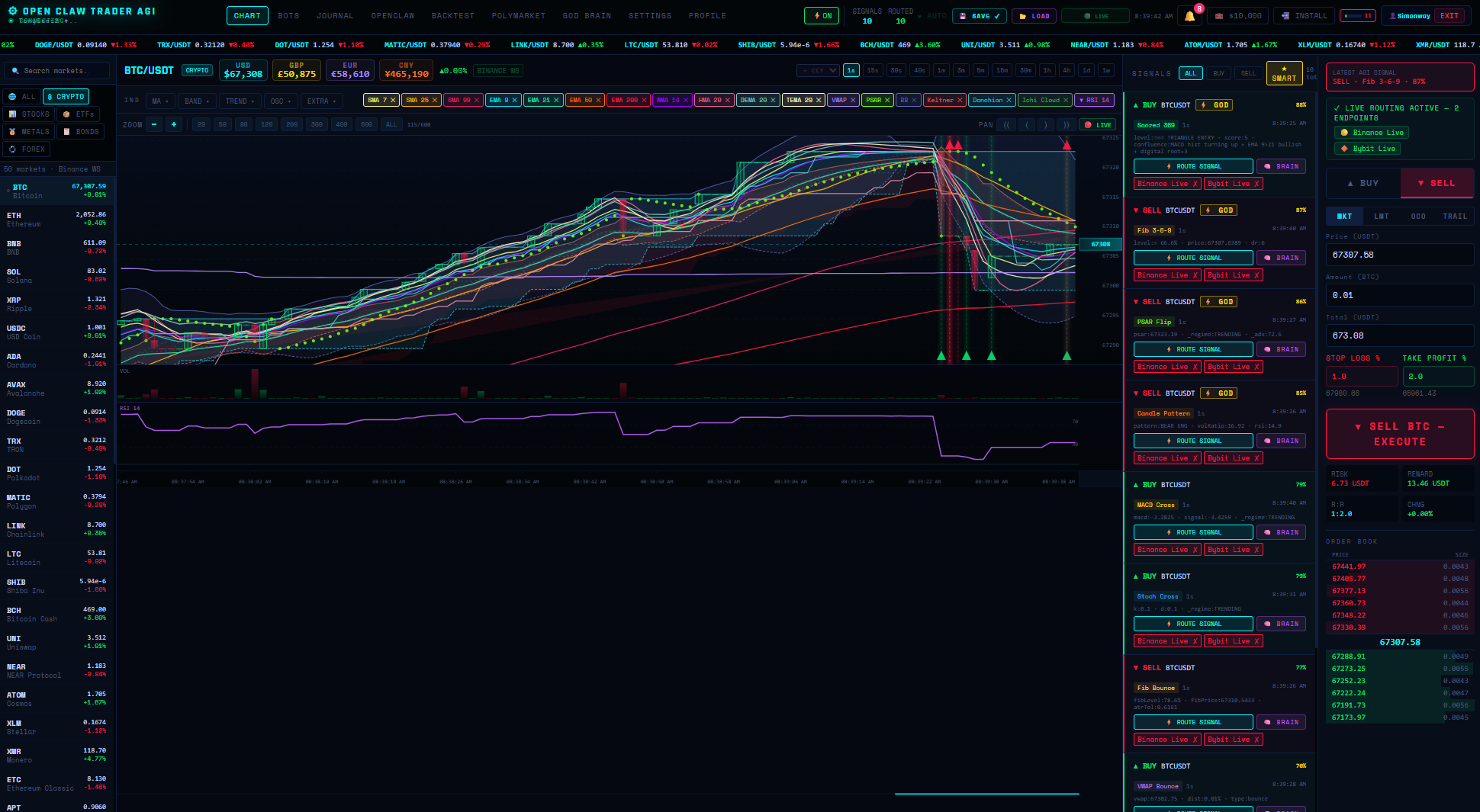Filter markets by METALS category

pyautogui.click(x=30, y=132)
